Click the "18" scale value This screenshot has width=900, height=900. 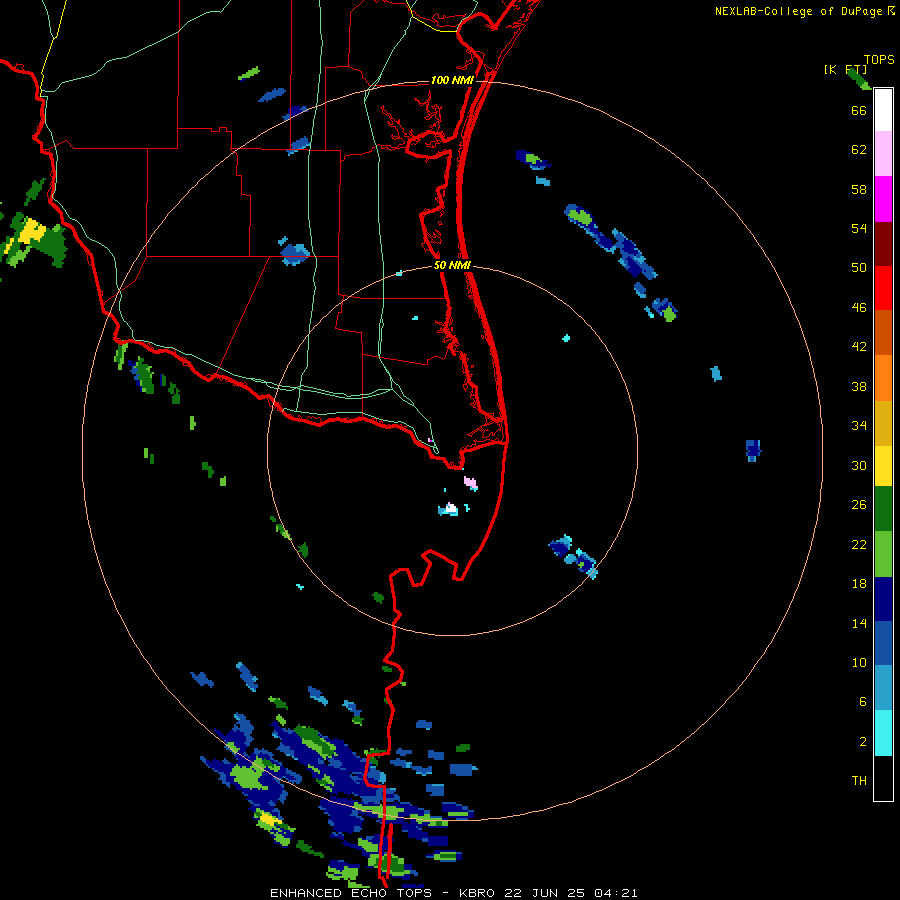pos(859,584)
